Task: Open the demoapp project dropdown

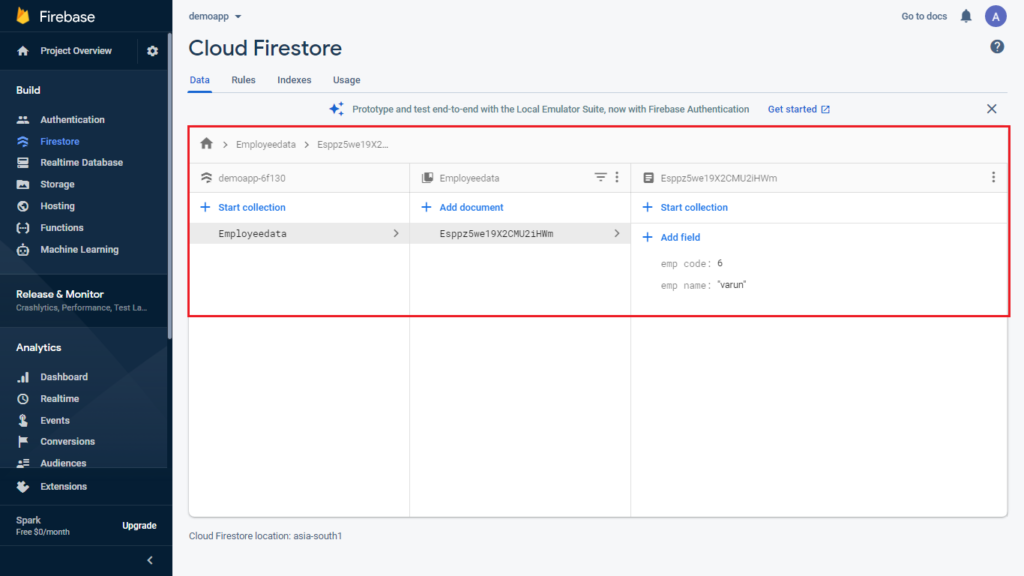Action: (215, 16)
